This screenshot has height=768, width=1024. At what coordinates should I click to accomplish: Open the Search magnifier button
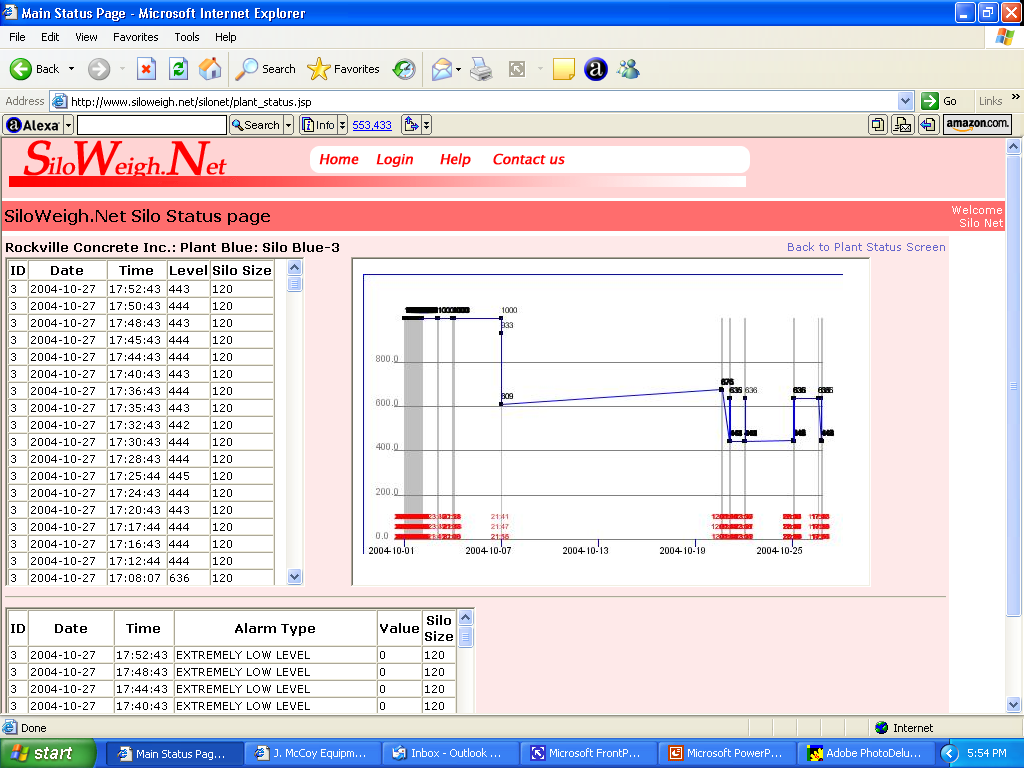[265, 69]
